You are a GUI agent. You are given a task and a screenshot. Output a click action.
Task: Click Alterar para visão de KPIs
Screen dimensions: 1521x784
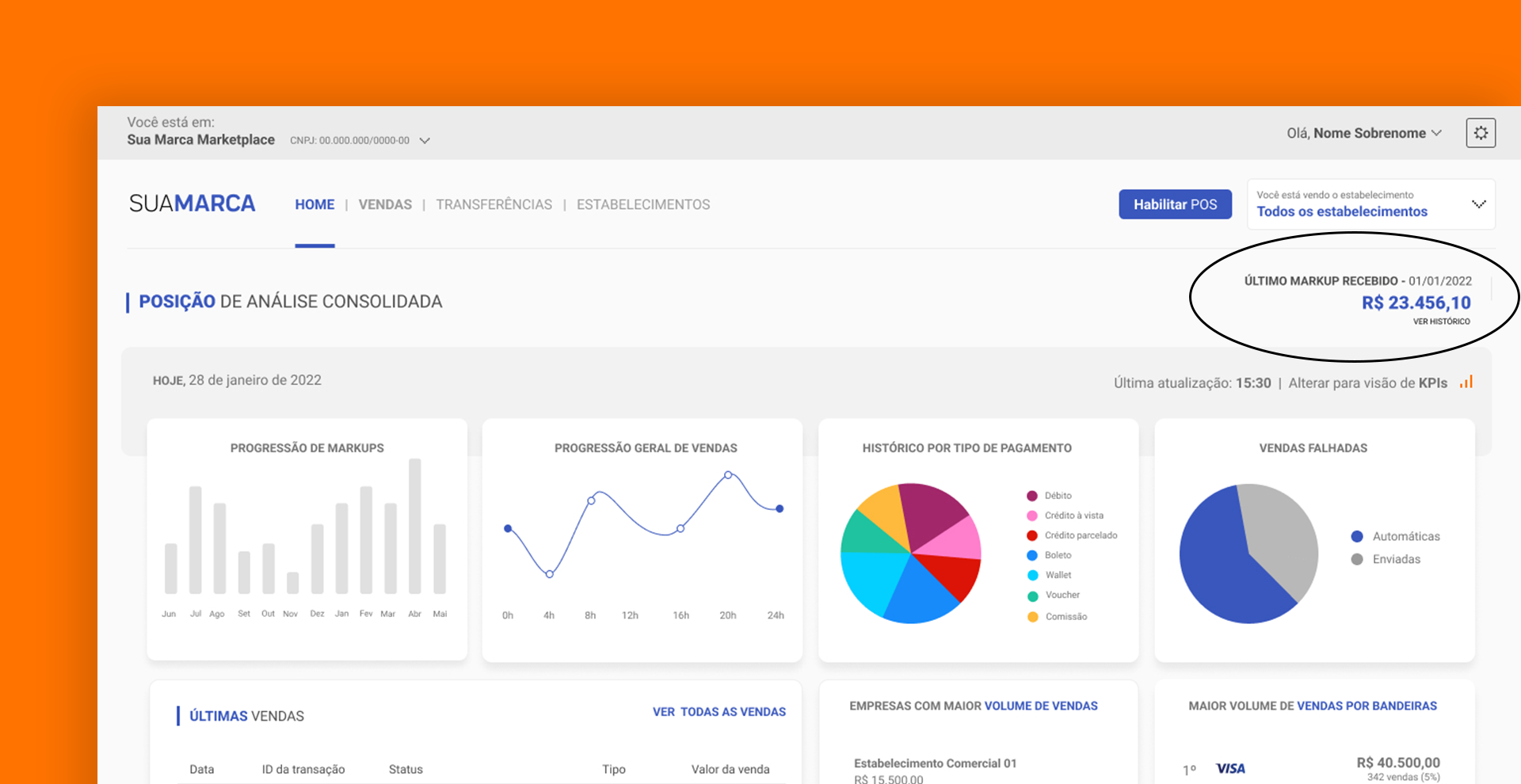[1368, 383]
